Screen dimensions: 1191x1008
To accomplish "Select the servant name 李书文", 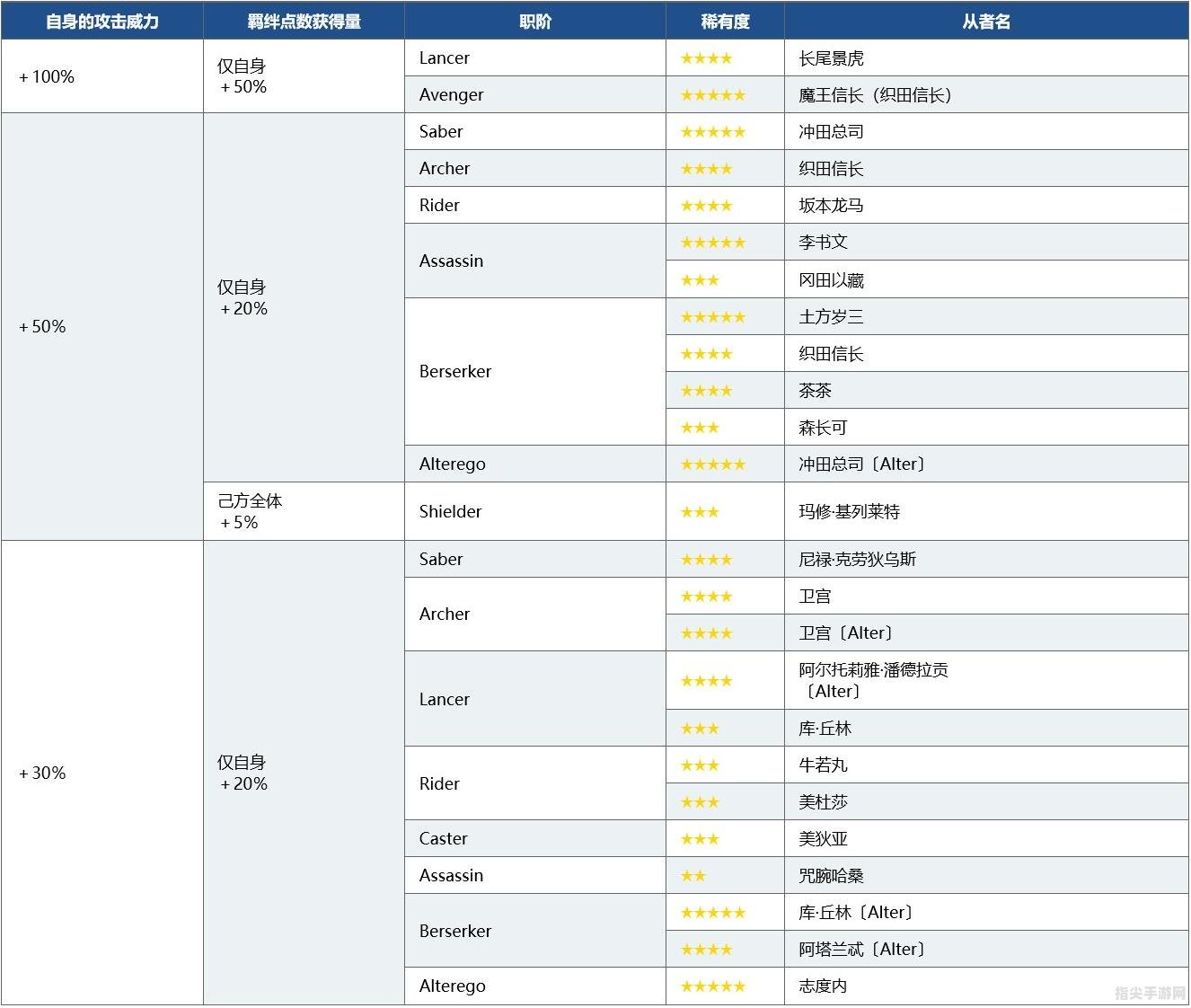I will (x=823, y=242).
